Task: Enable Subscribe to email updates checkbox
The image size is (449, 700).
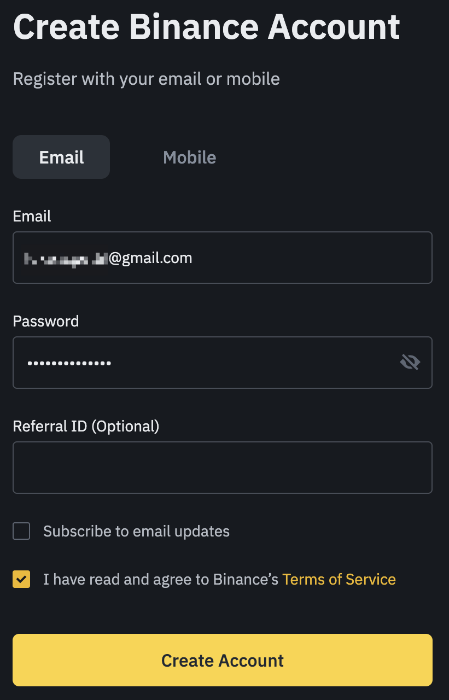Action: [x=21, y=531]
